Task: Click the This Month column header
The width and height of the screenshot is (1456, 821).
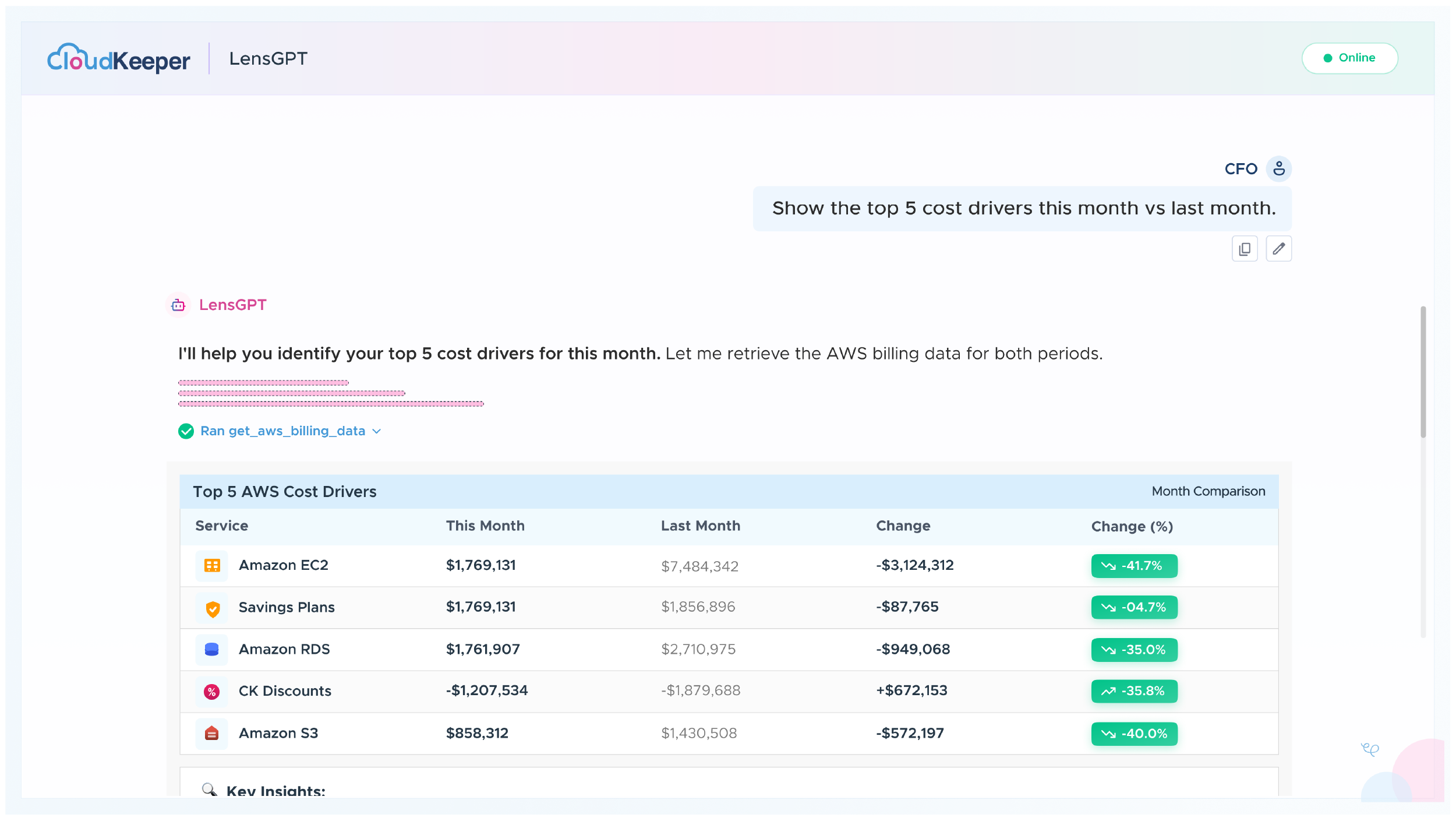Action: [485, 526]
